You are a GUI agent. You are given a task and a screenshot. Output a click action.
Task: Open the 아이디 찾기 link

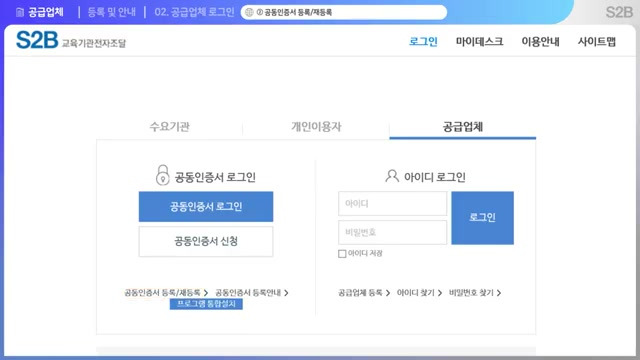click(419, 293)
